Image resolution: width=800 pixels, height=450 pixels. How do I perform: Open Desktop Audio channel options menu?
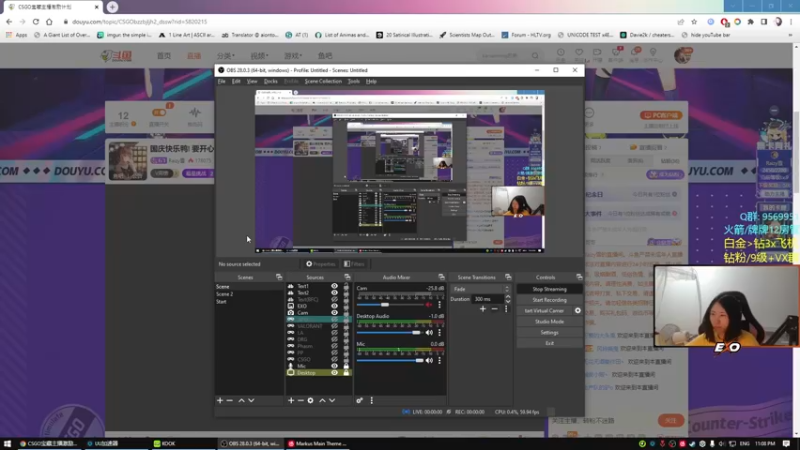[439, 333]
